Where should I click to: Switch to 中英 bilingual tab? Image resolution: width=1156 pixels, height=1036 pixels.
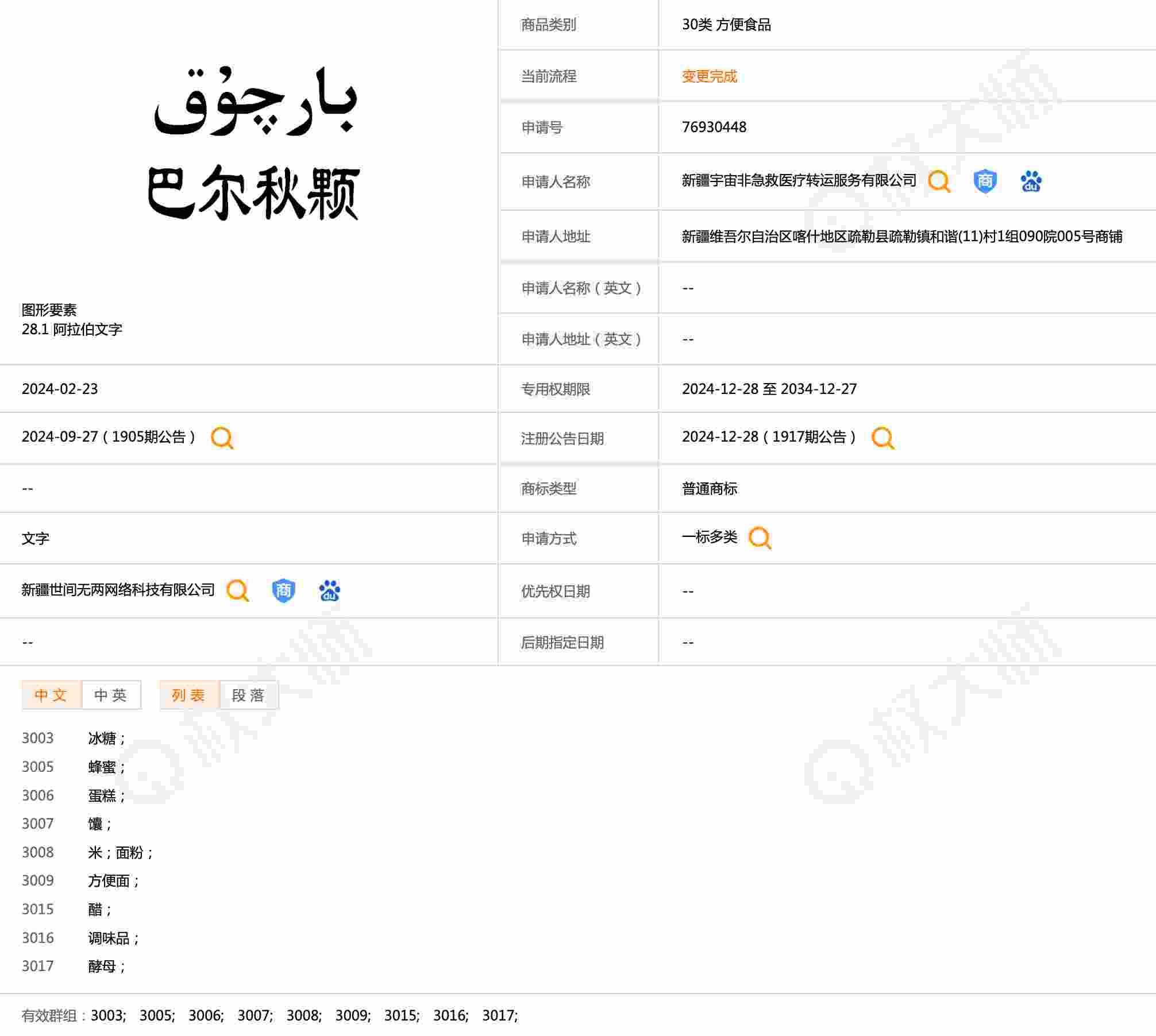[111, 695]
